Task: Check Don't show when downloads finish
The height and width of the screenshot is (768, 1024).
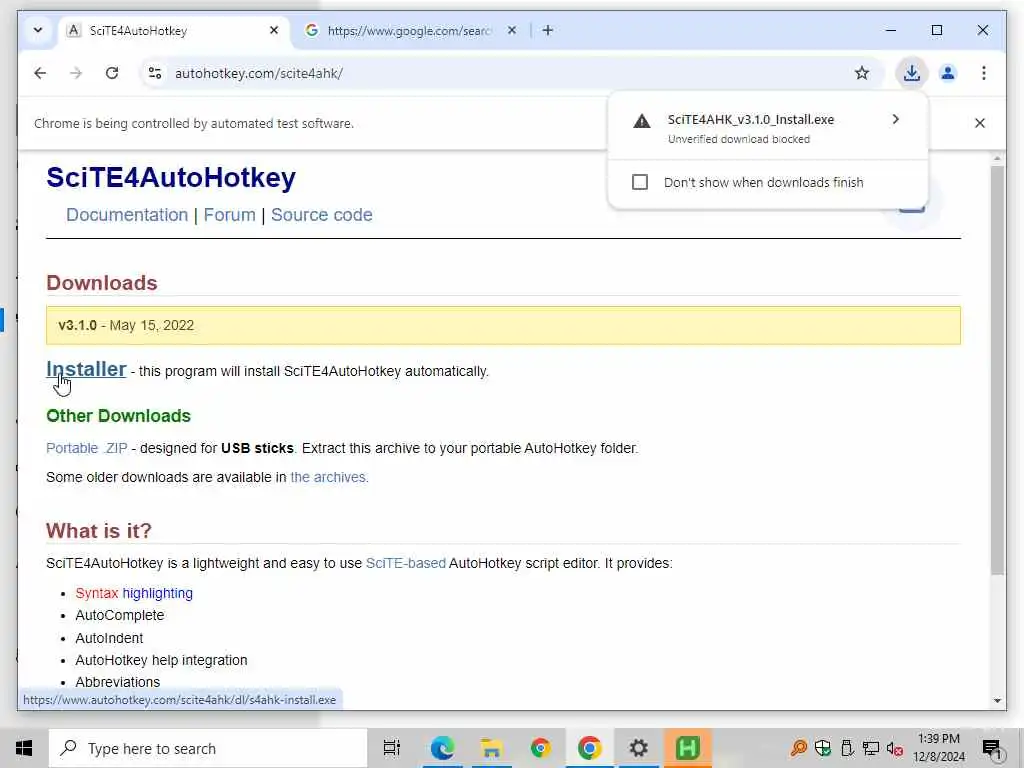Action: [640, 182]
